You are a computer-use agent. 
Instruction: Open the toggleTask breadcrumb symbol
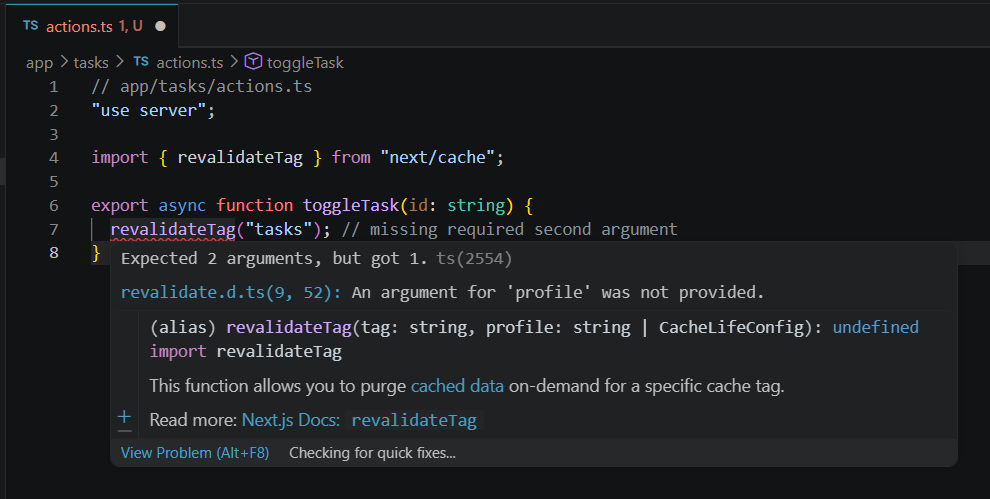coord(305,63)
